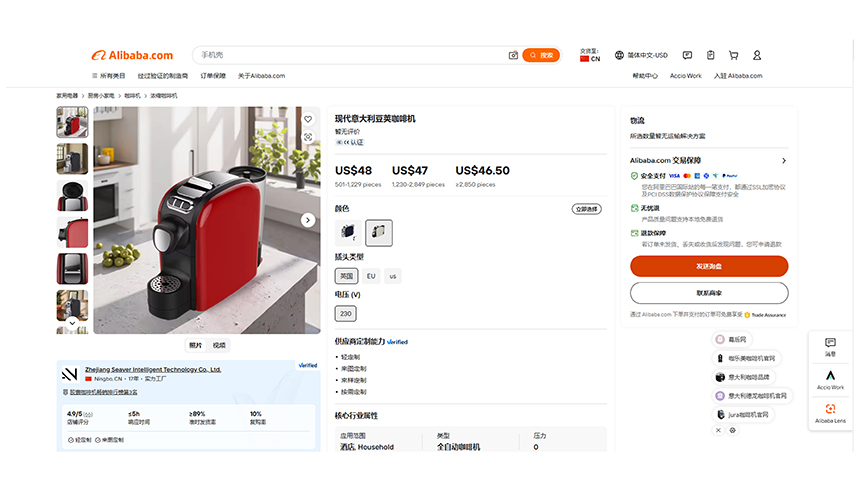This screenshot has height=491, width=860.
Task: Choose the dark blue color swatch
Action: click(x=348, y=233)
